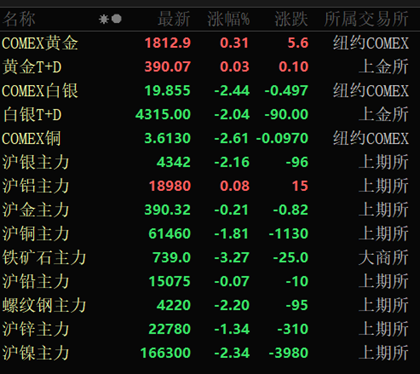Select 沪铝主力 contract
Image resolution: width=420 pixels, height=374 pixels.
(x=210, y=186)
